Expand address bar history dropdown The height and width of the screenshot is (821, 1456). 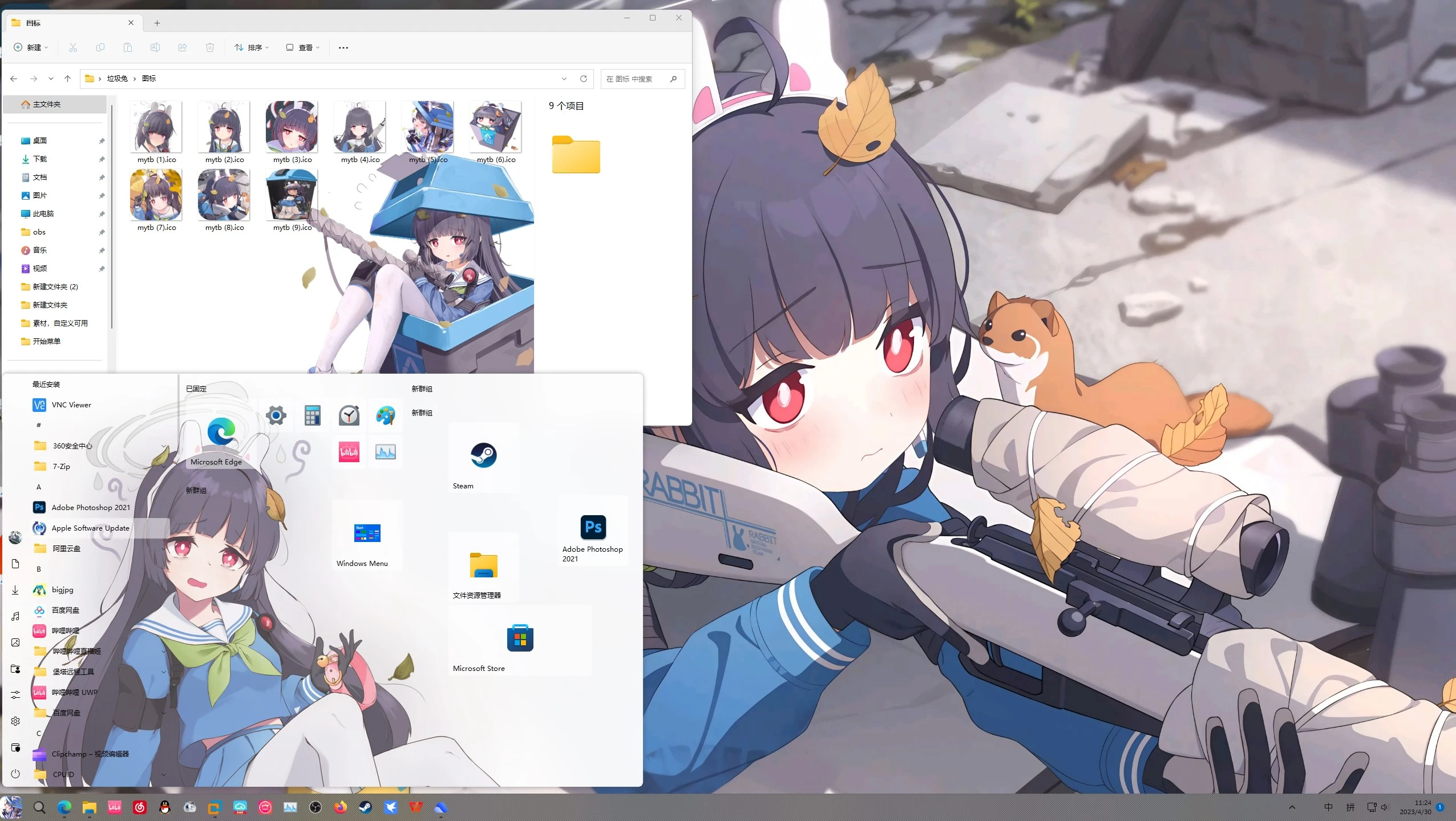pyautogui.click(x=564, y=79)
